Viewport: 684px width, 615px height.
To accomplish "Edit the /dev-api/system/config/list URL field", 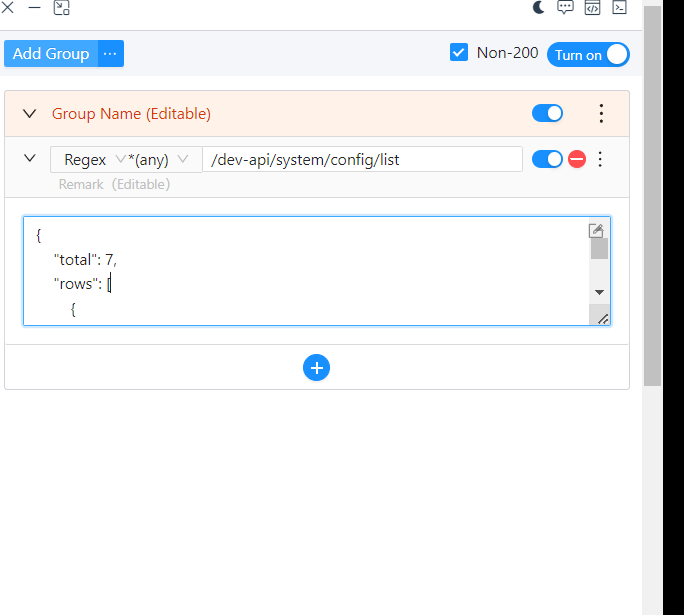I will 362,160.
